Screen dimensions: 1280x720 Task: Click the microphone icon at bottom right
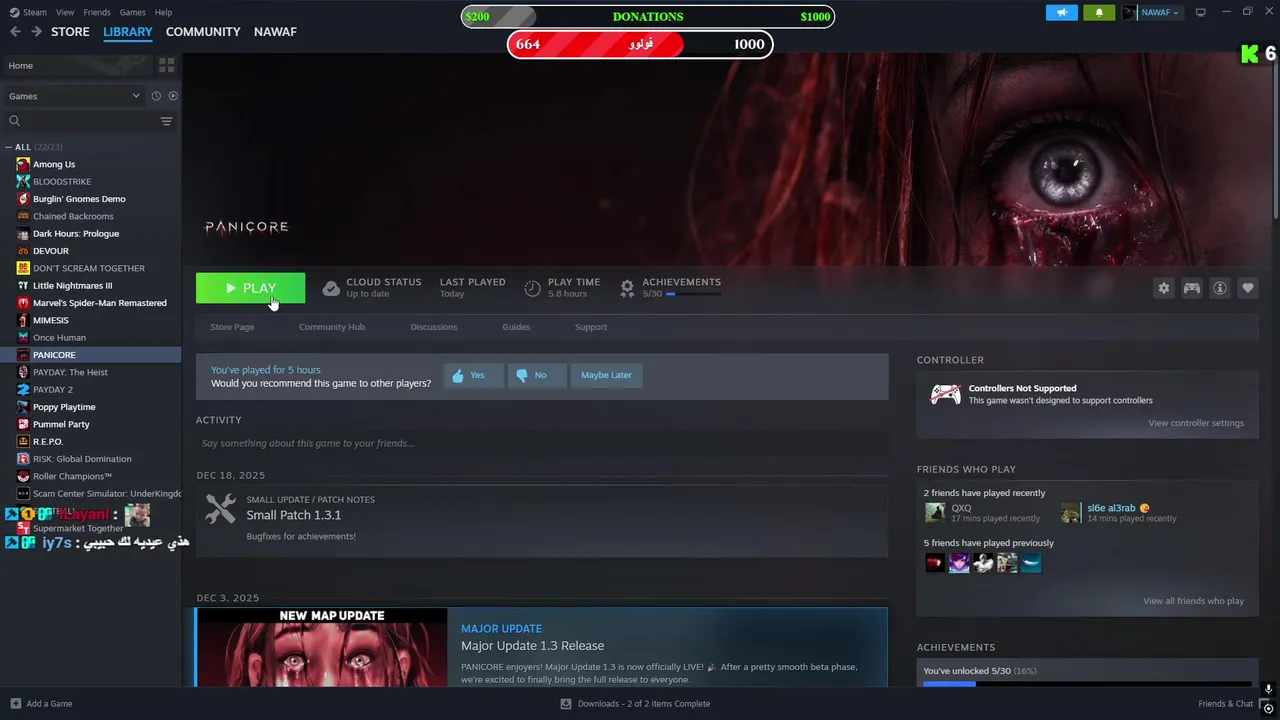click(x=1268, y=690)
